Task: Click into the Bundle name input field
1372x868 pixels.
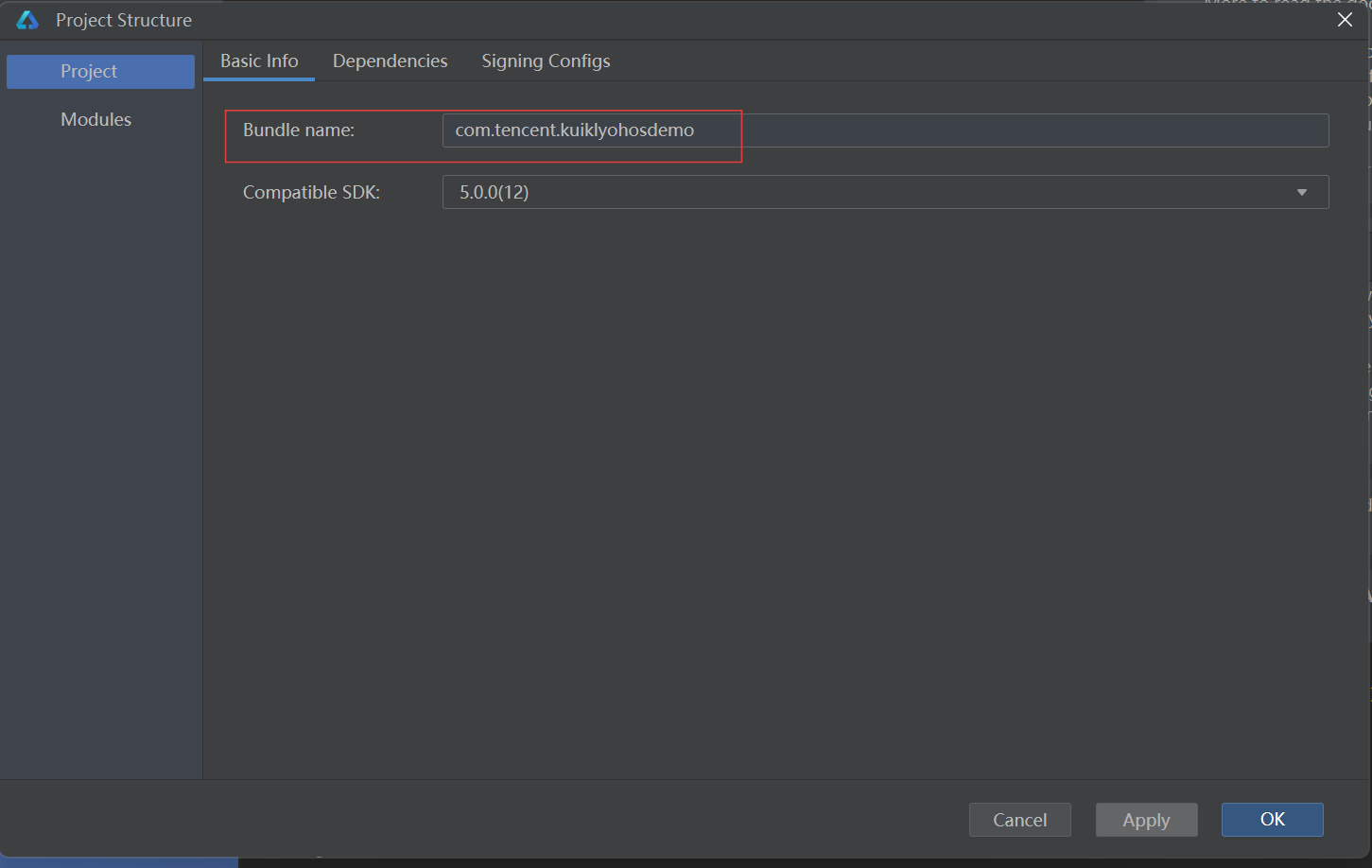Action: pos(885,130)
